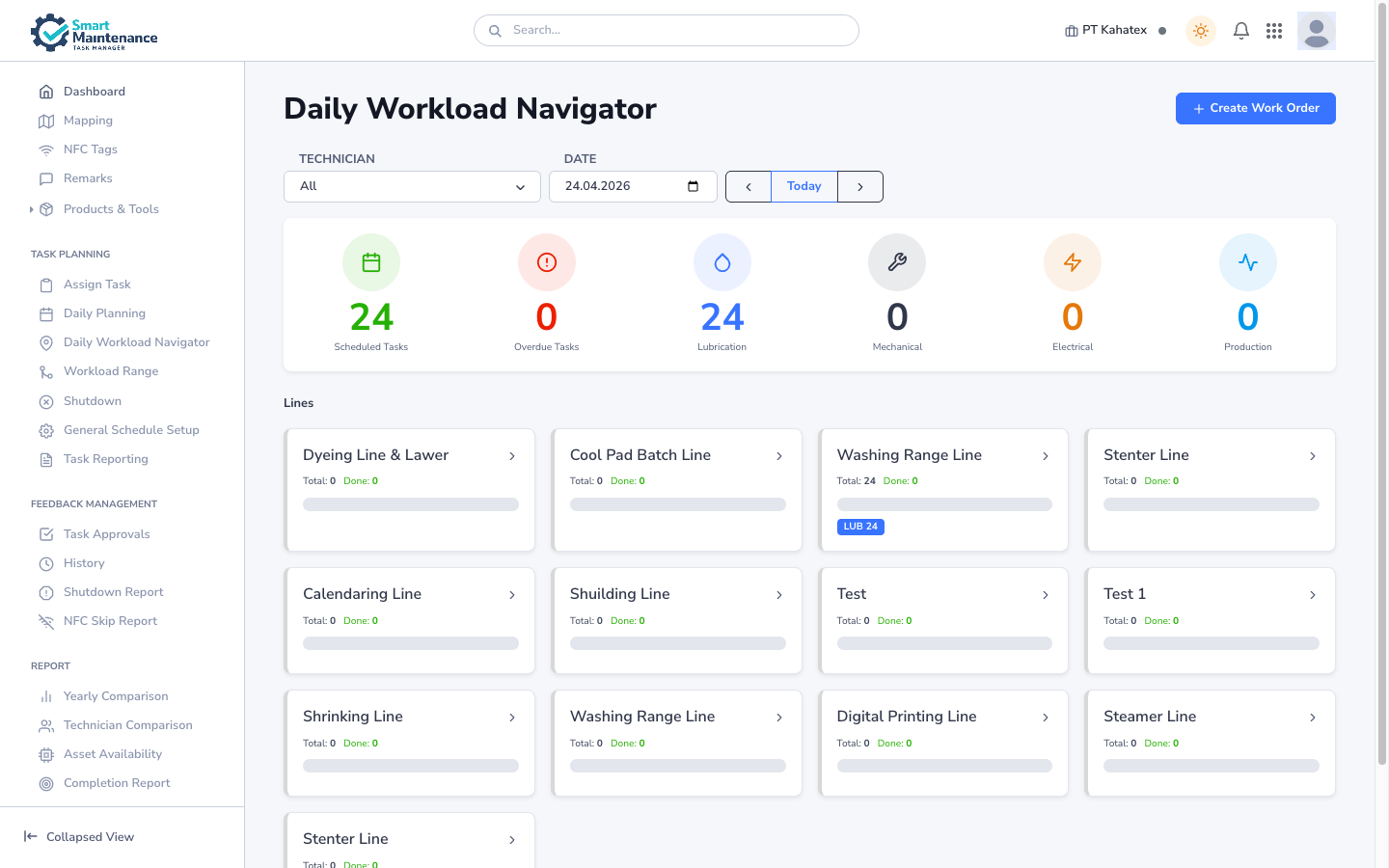
Task: Click the Scheduled Tasks calendar icon
Action: click(x=371, y=262)
